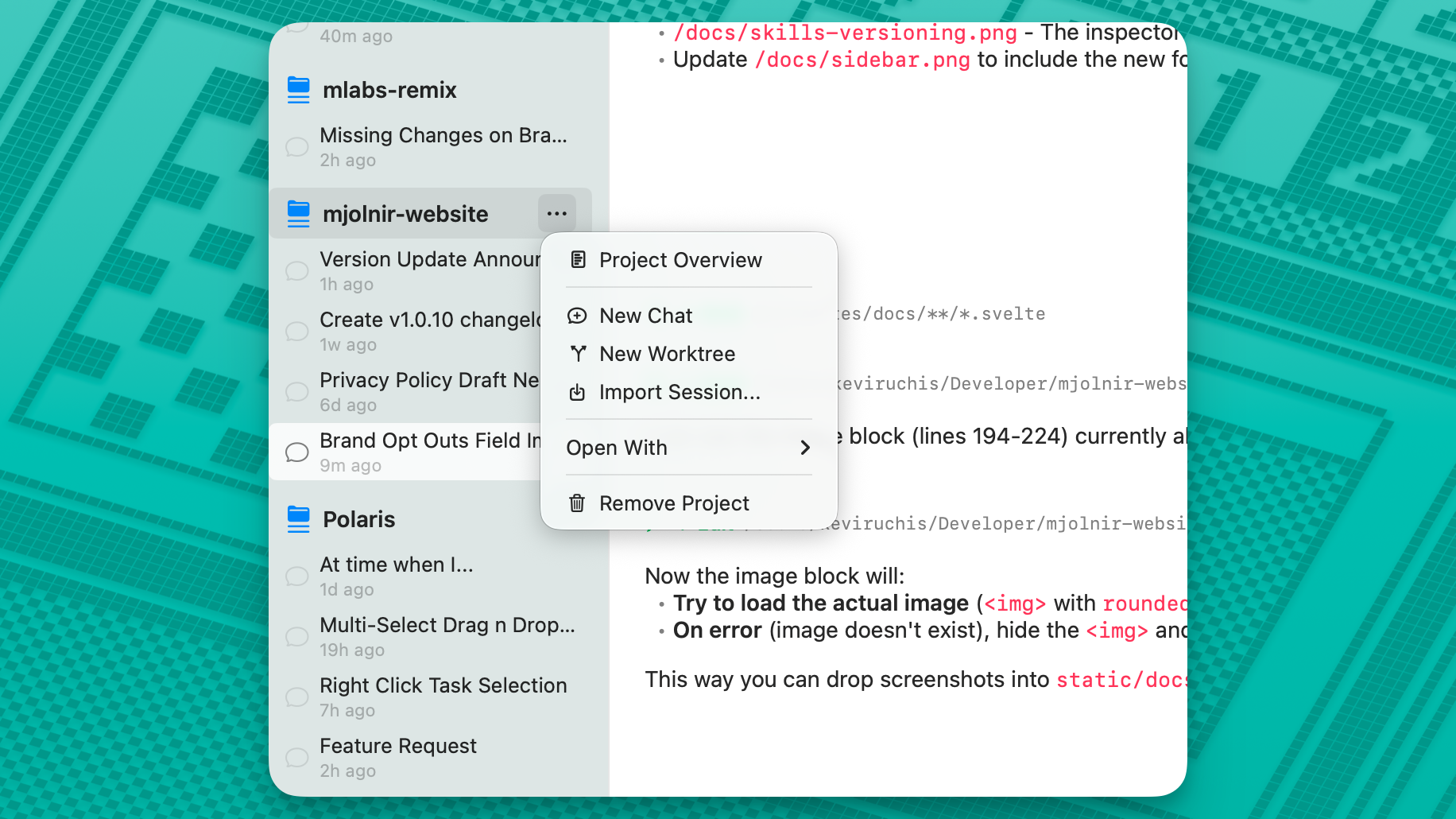The height and width of the screenshot is (819, 1456).
Task: Click the mlabs-remix folder icon
Action: click(298, 90)
